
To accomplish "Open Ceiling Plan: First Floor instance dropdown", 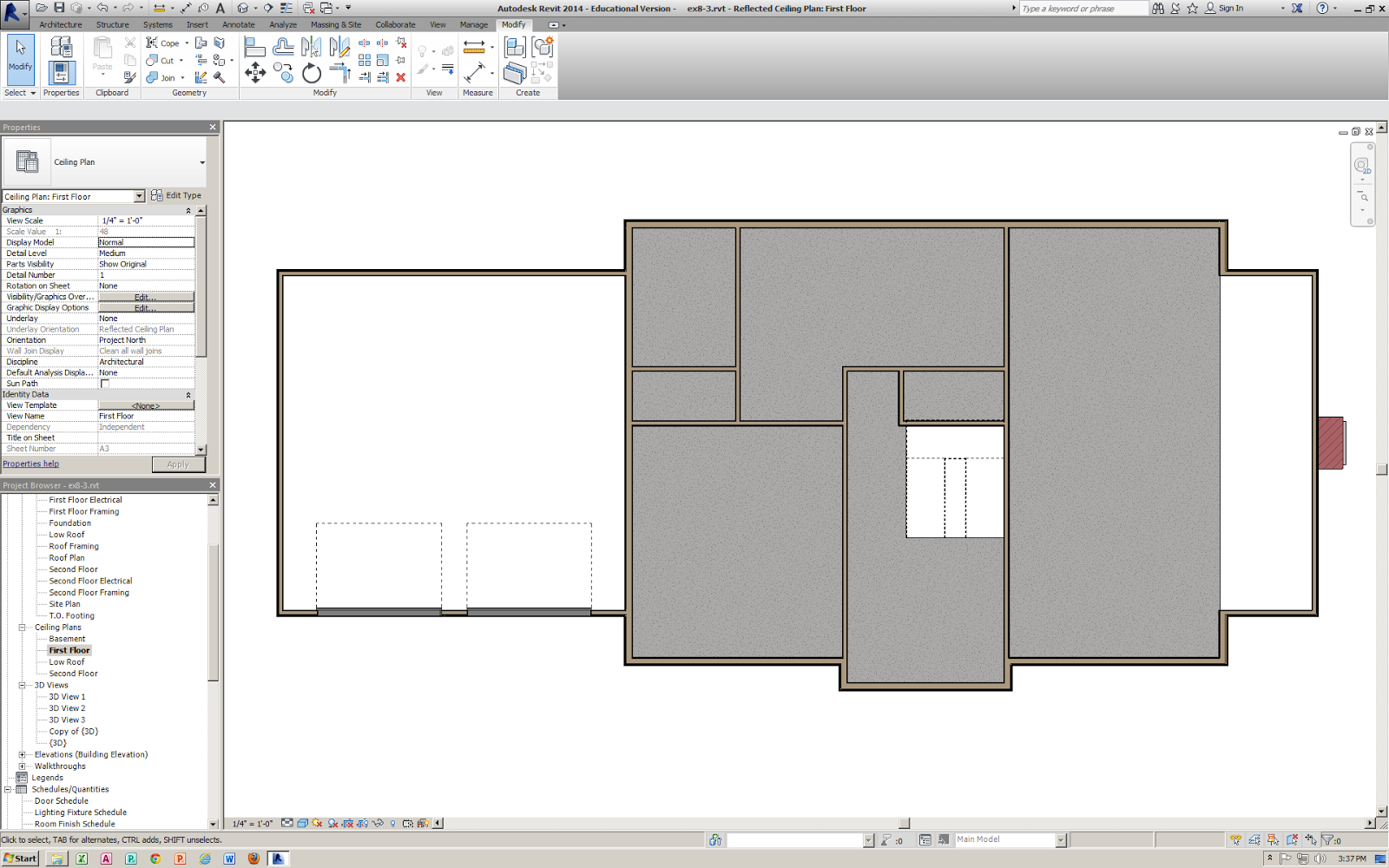I will tap(139, 196).
